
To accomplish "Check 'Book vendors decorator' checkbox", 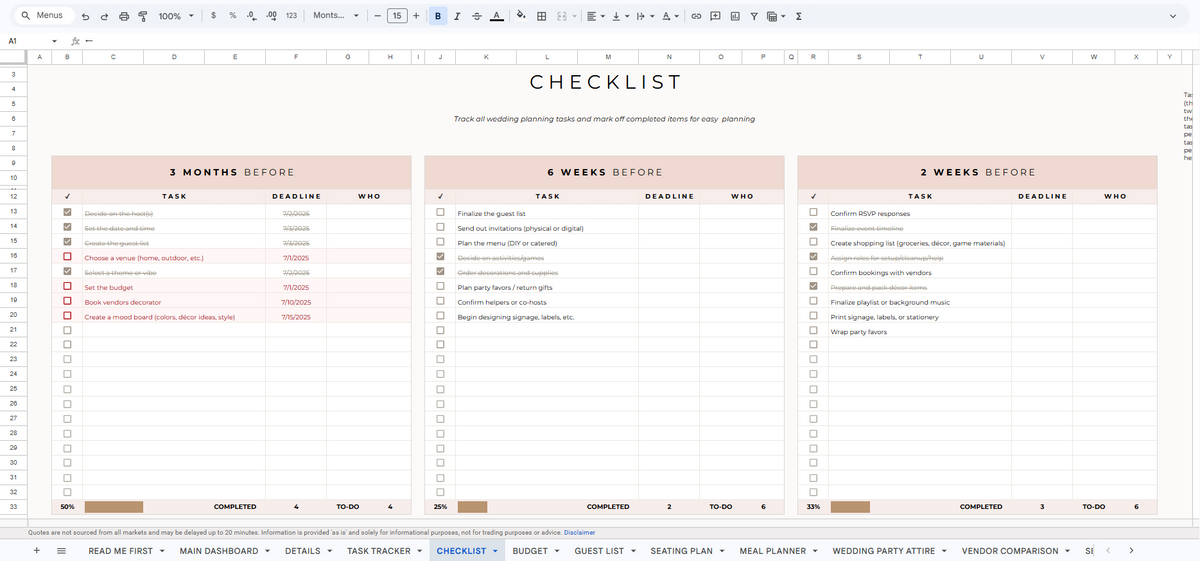I will [67, 301].
